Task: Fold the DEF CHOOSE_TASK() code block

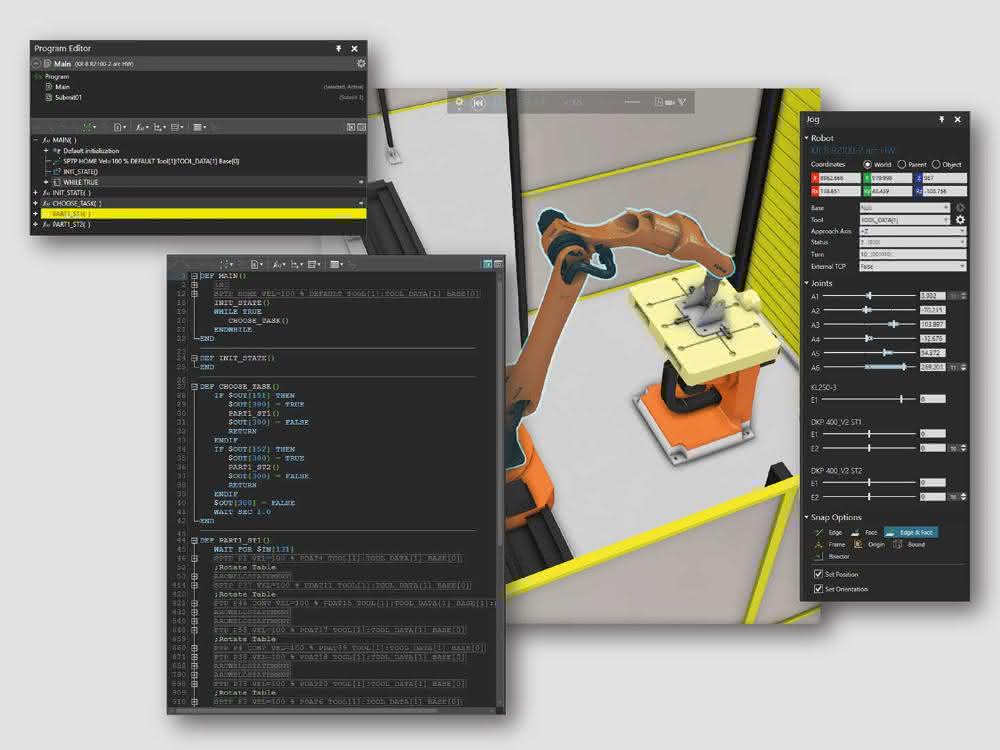Action: point(195,386)
